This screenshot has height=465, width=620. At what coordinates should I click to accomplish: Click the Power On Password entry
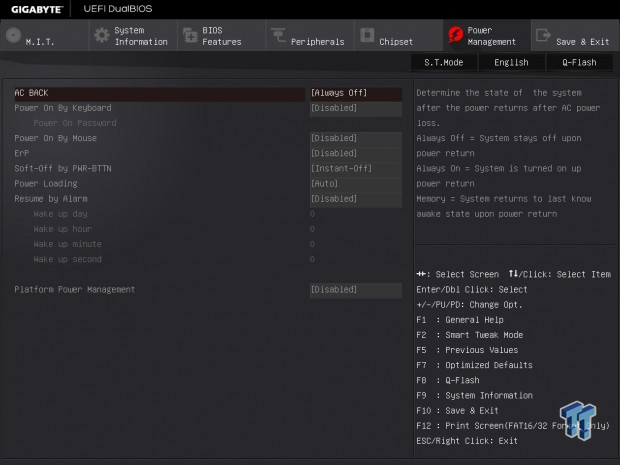point(75,123)
